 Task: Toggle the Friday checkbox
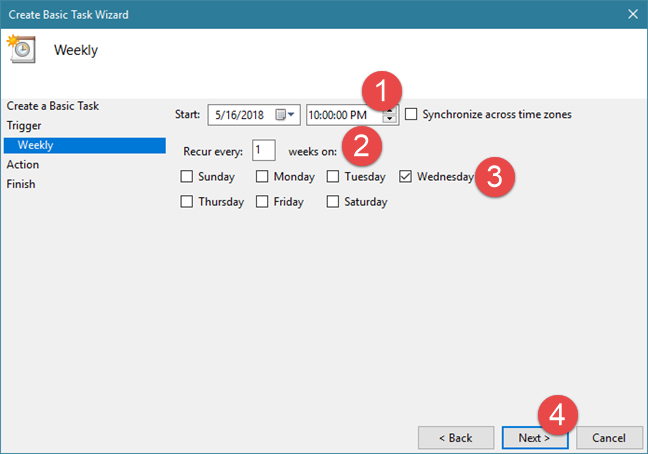coord(262,202)
